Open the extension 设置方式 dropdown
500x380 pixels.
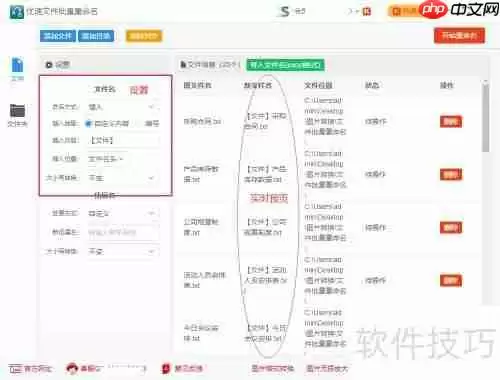tap(122, 213)
